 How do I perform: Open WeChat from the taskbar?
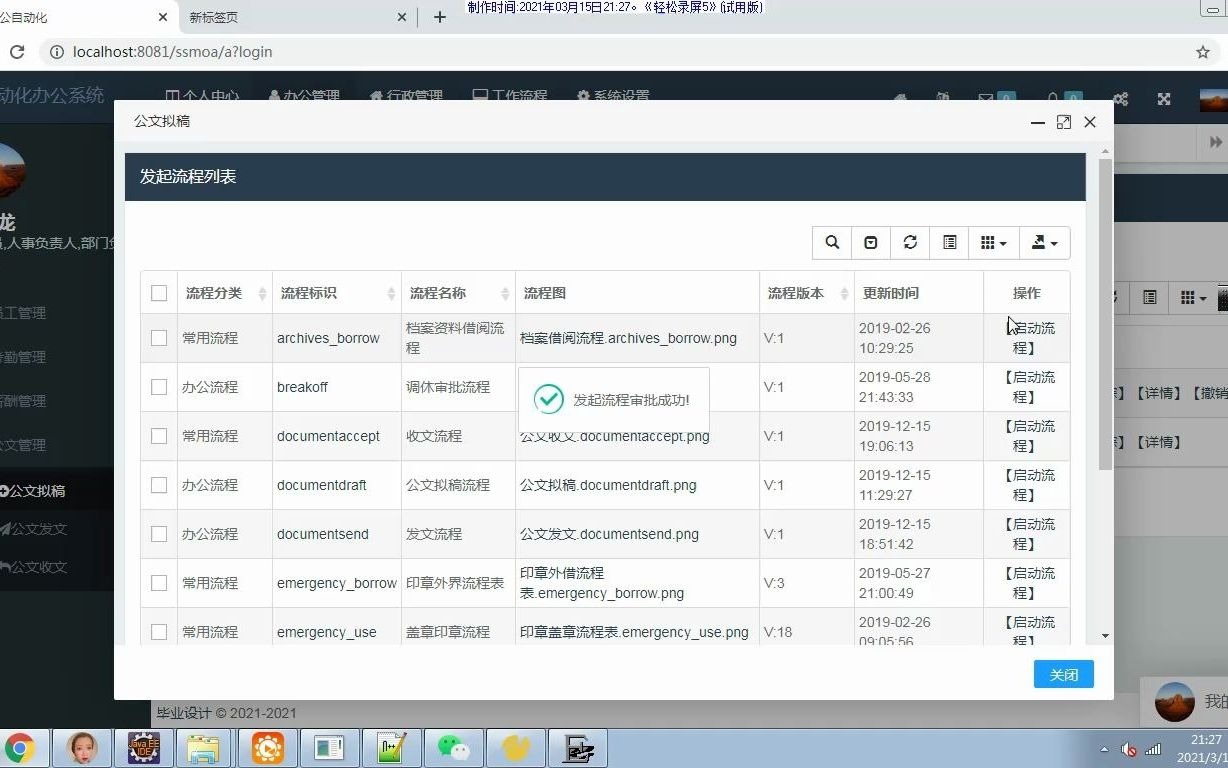(x=452, y=747)
